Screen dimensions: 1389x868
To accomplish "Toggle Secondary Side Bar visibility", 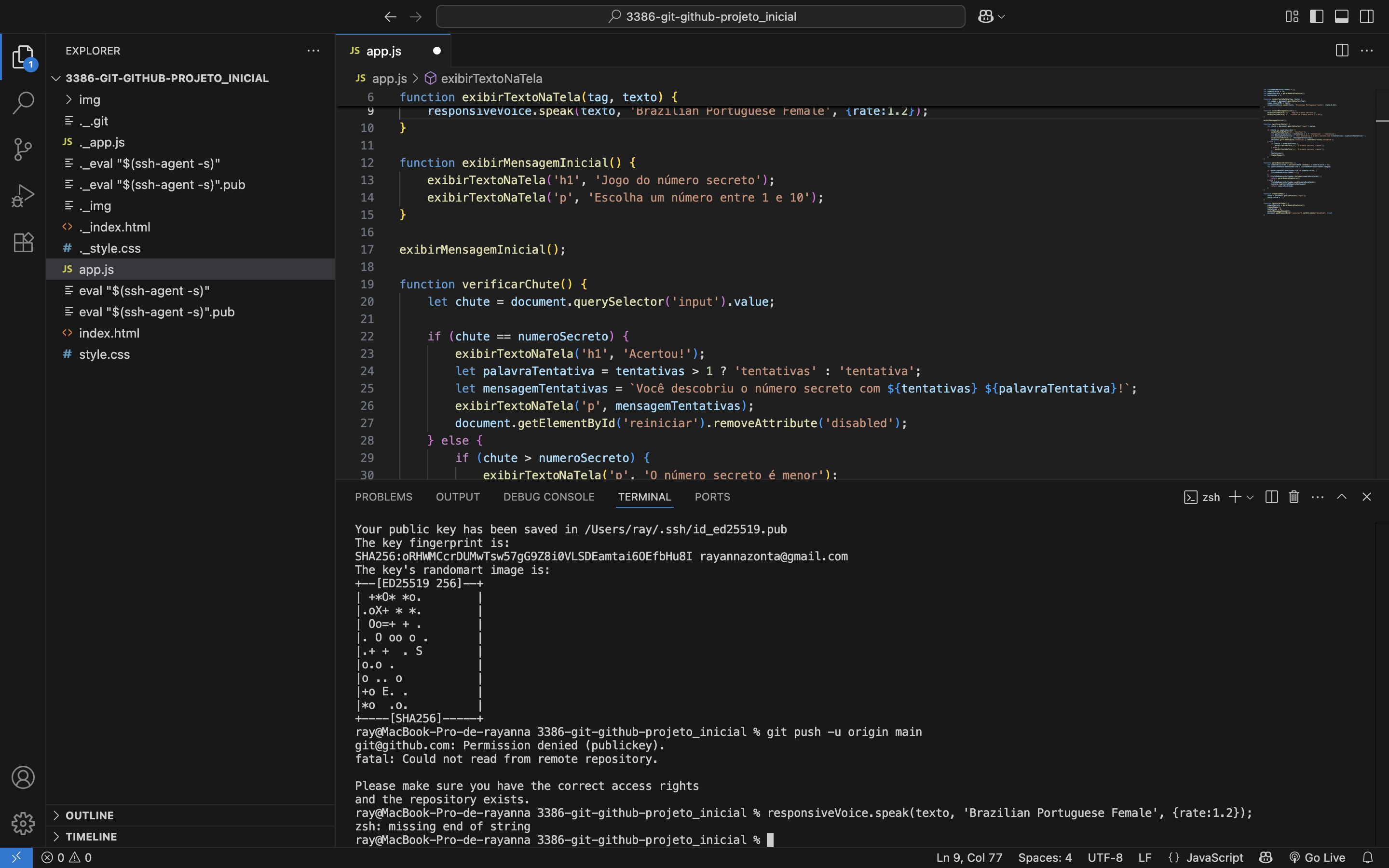I will [1367, 17].
